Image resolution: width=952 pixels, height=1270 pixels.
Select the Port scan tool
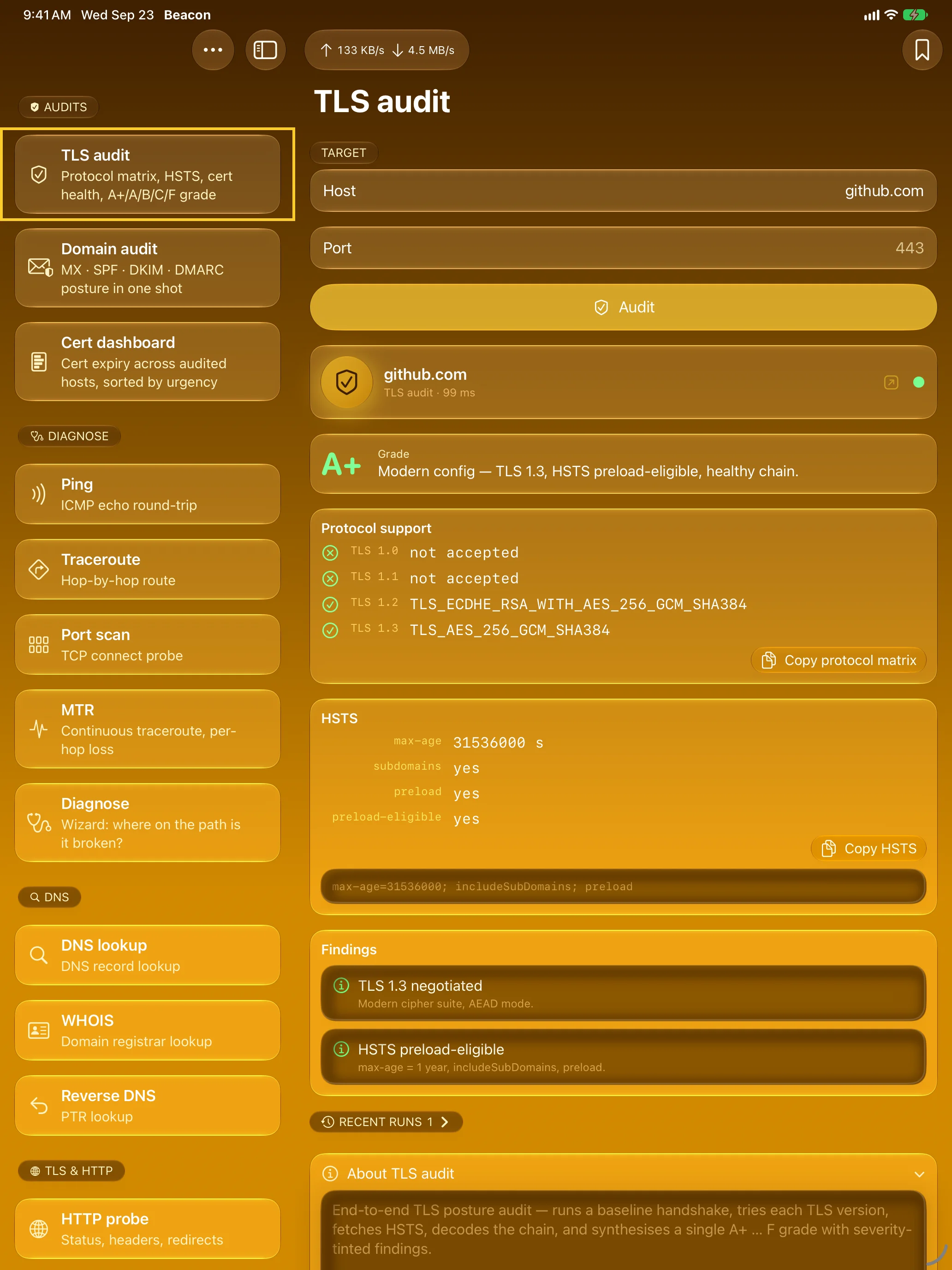[x=148, y=644]
